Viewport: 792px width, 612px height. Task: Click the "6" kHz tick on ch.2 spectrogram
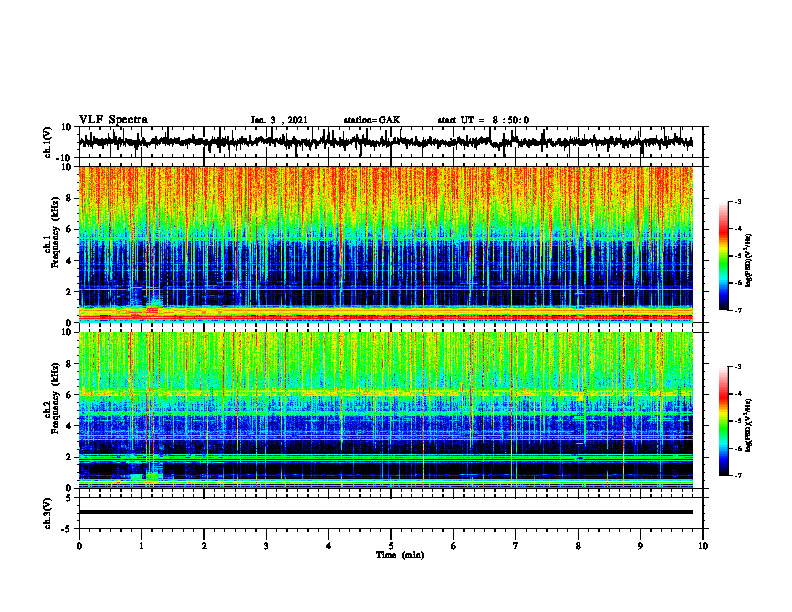point(69,395)
